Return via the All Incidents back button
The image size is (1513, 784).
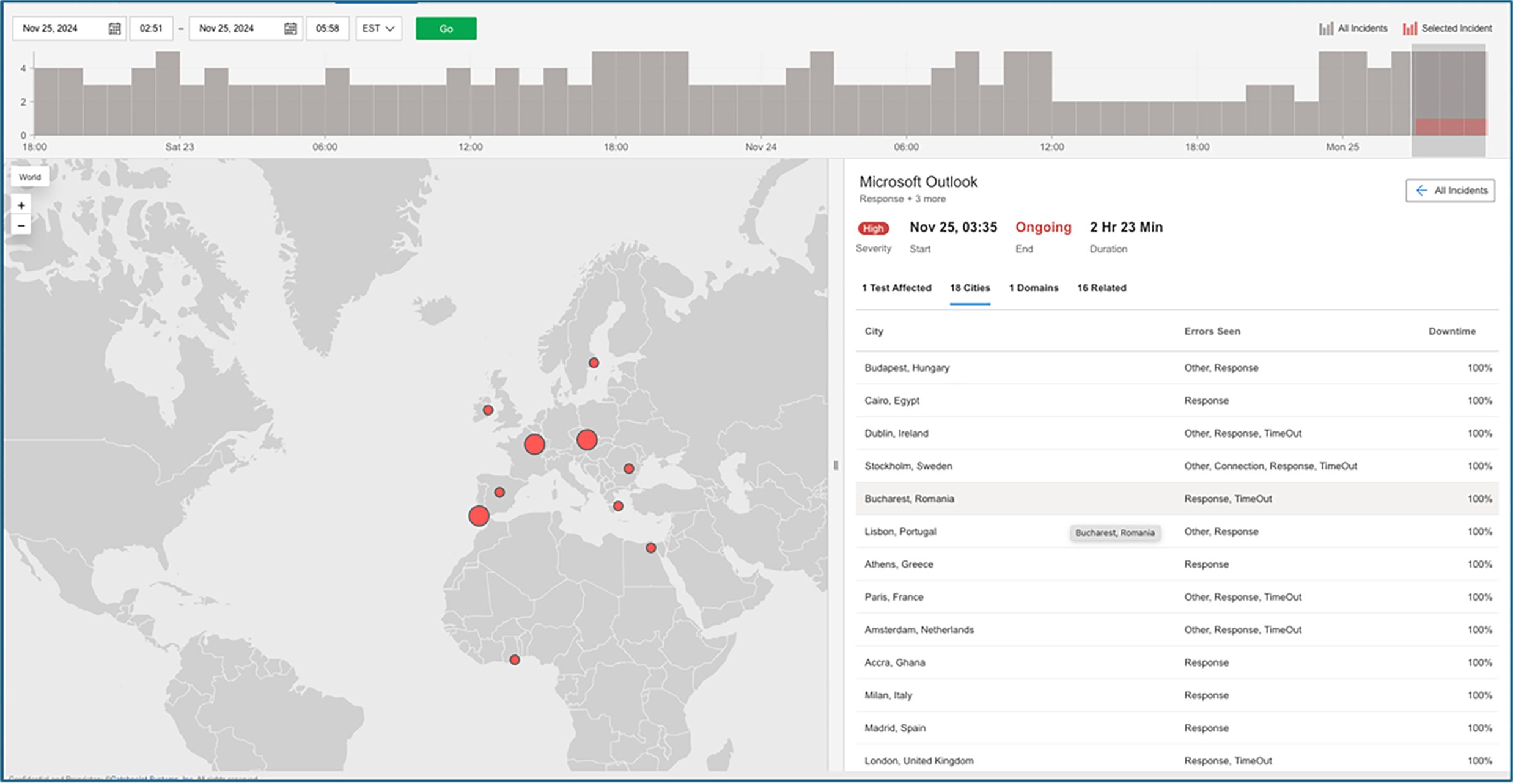1450,191
